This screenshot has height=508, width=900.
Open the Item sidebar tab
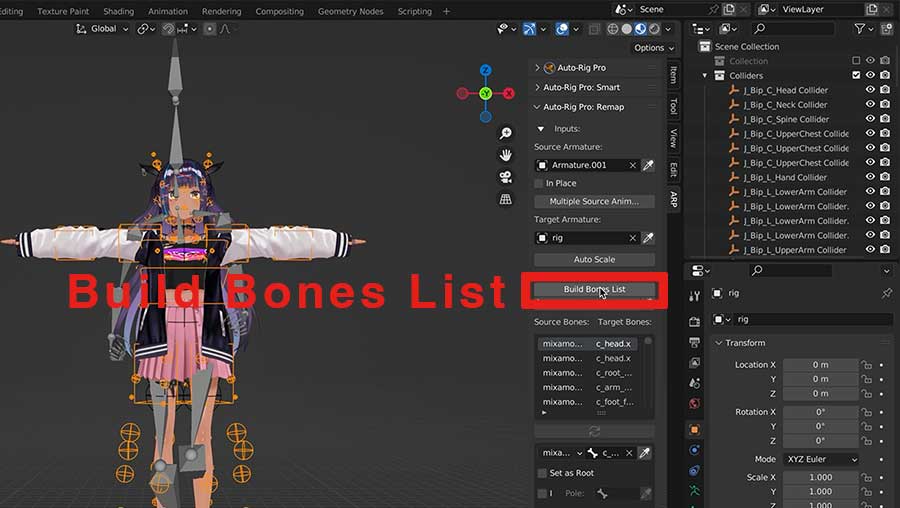click(674, 75)
